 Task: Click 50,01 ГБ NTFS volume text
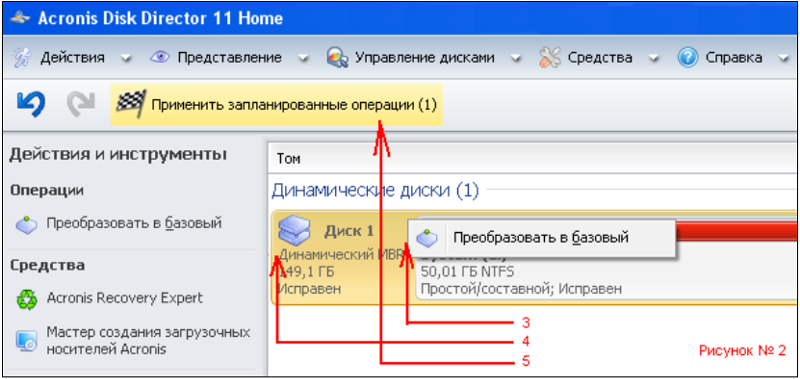tap(467, 271)
